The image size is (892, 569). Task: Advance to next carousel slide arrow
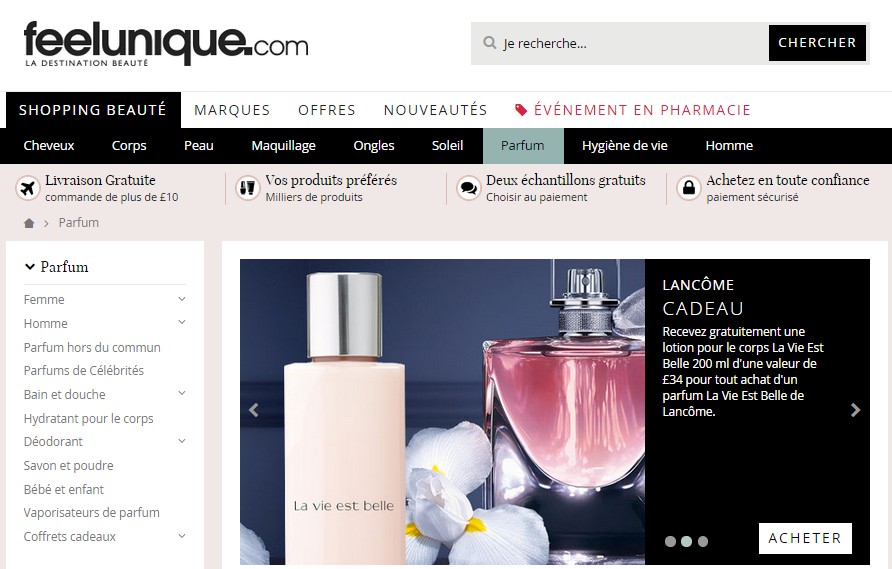tap(855, 410)
